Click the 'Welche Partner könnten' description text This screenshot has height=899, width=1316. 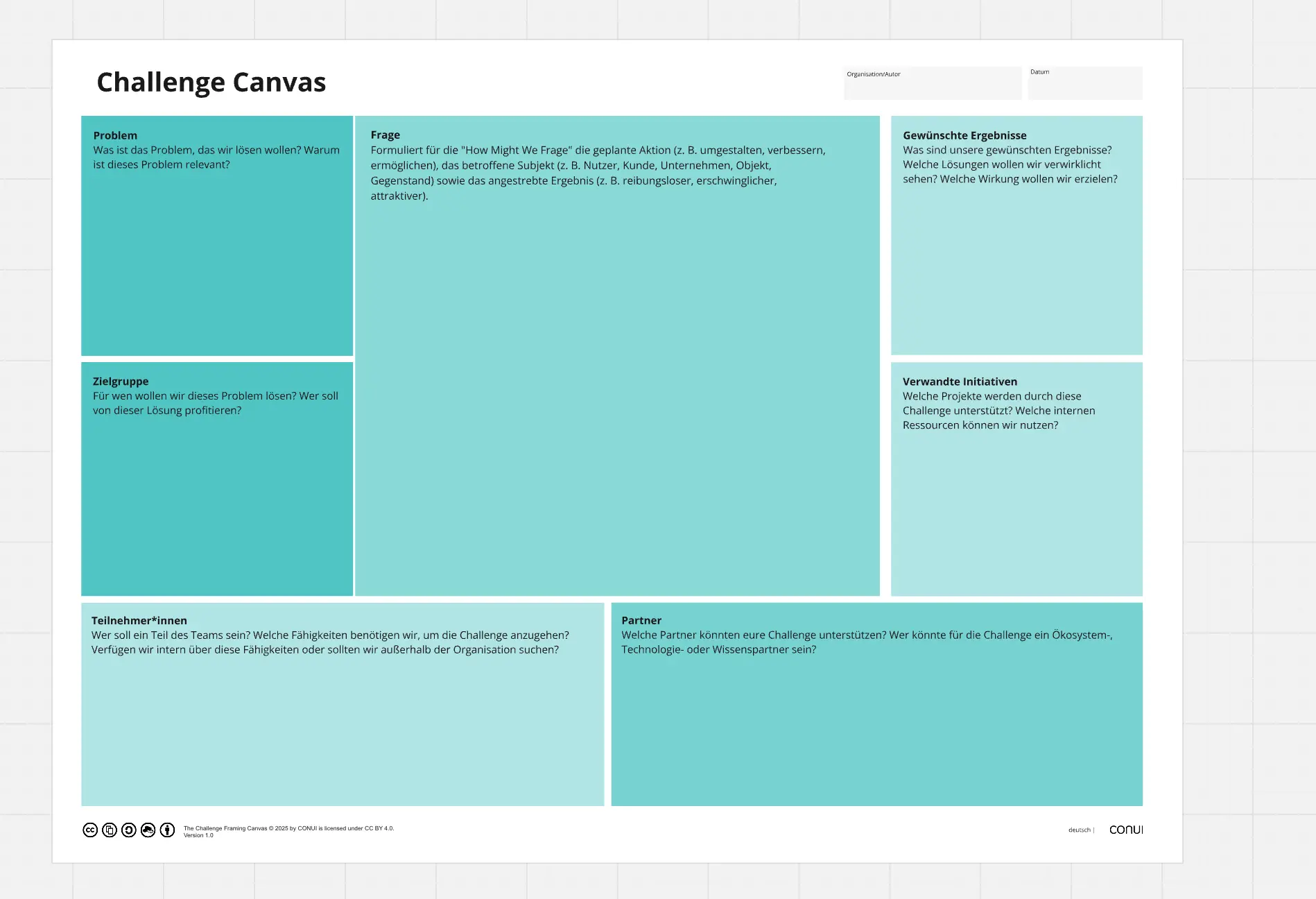point(867,642)
